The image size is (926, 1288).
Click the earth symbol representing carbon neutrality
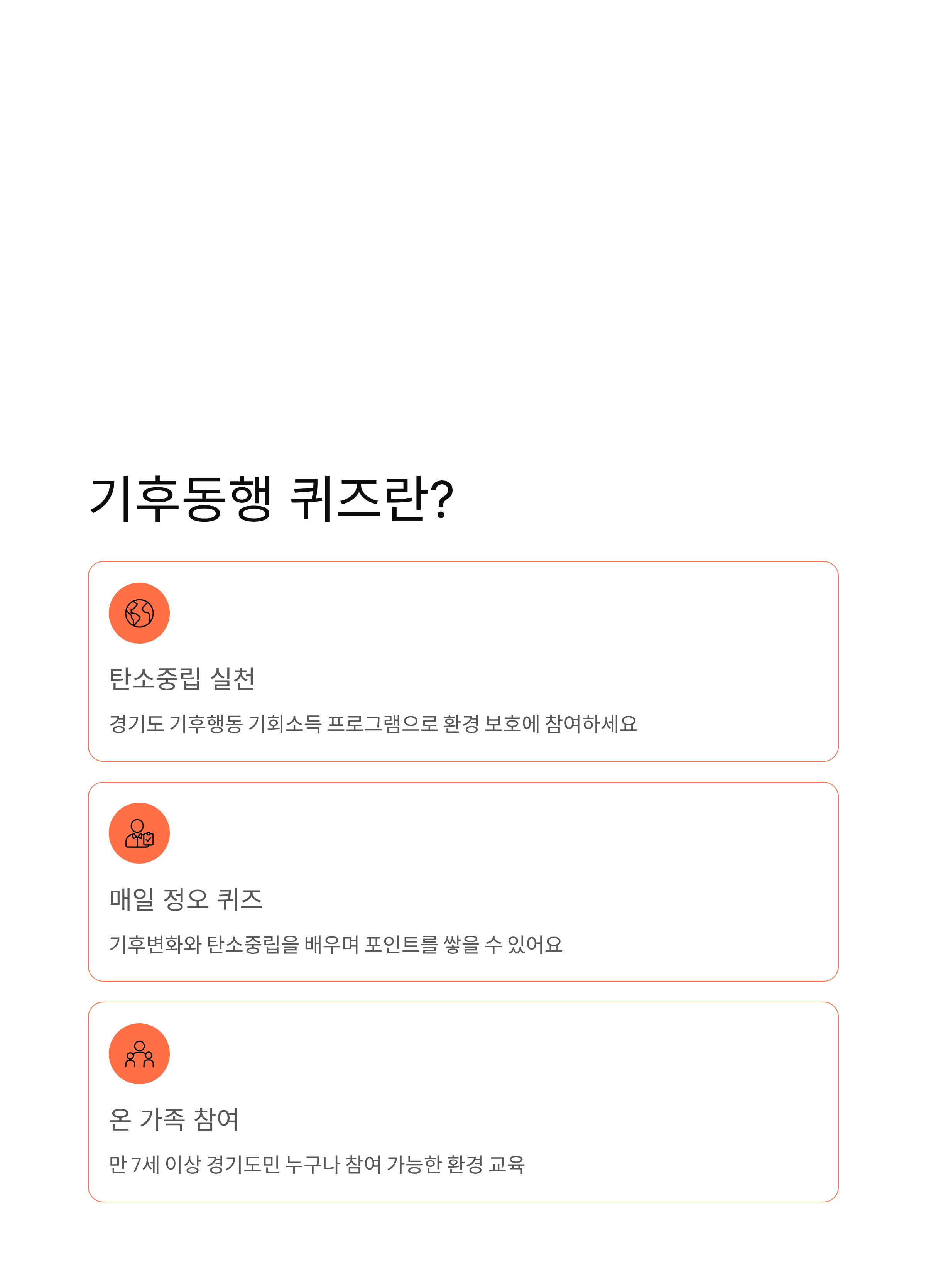click(x=139, y=612)
